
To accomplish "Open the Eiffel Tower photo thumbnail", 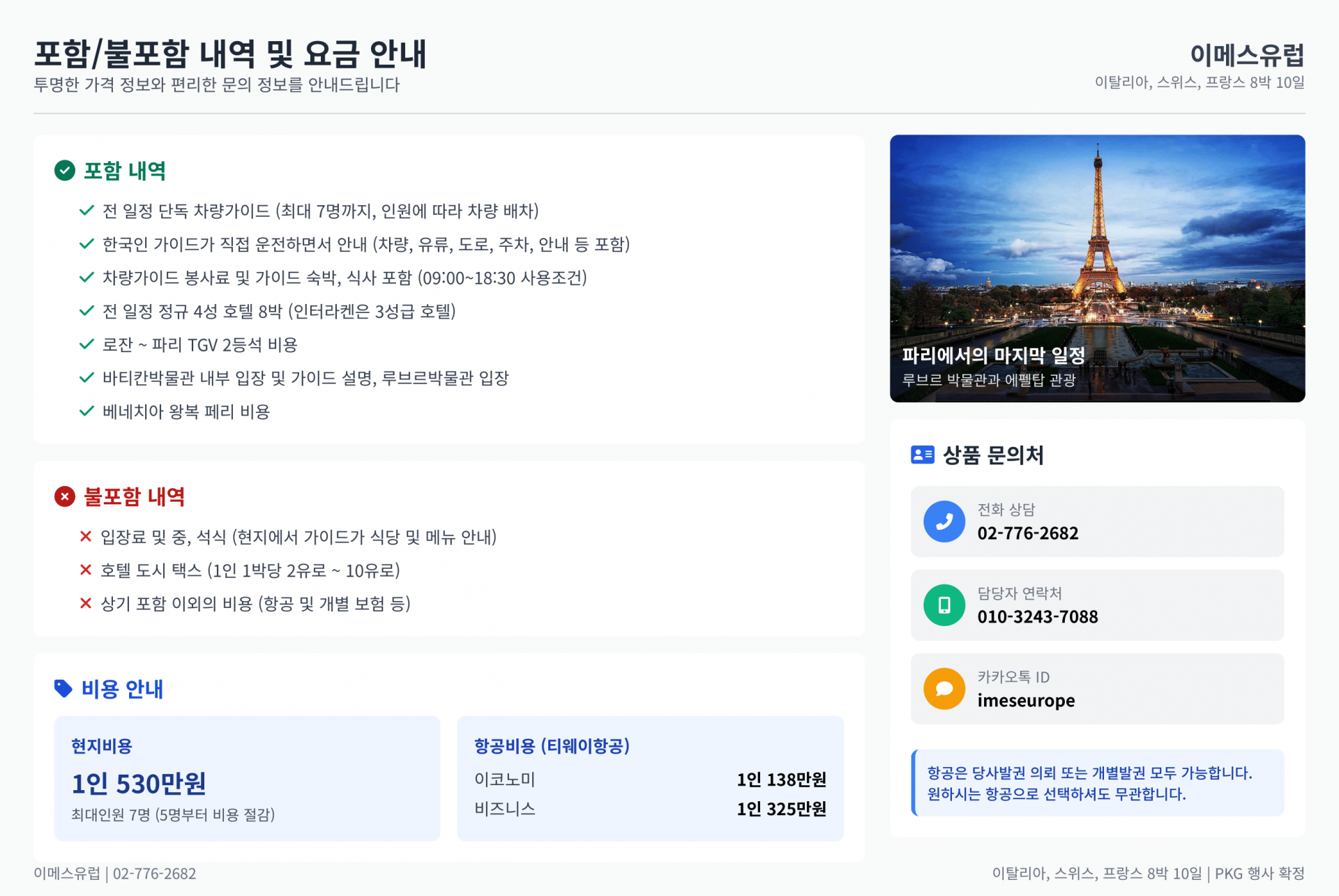I will tap(1097, 268).
